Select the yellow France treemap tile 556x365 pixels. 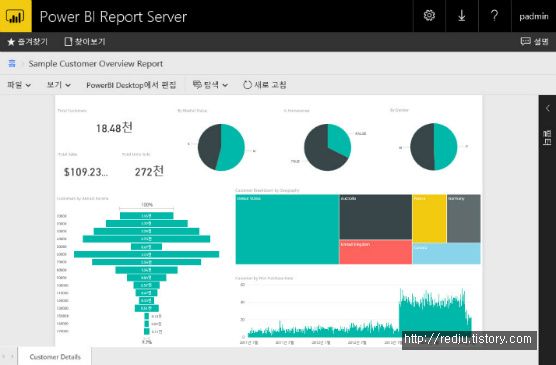(429, 219)
